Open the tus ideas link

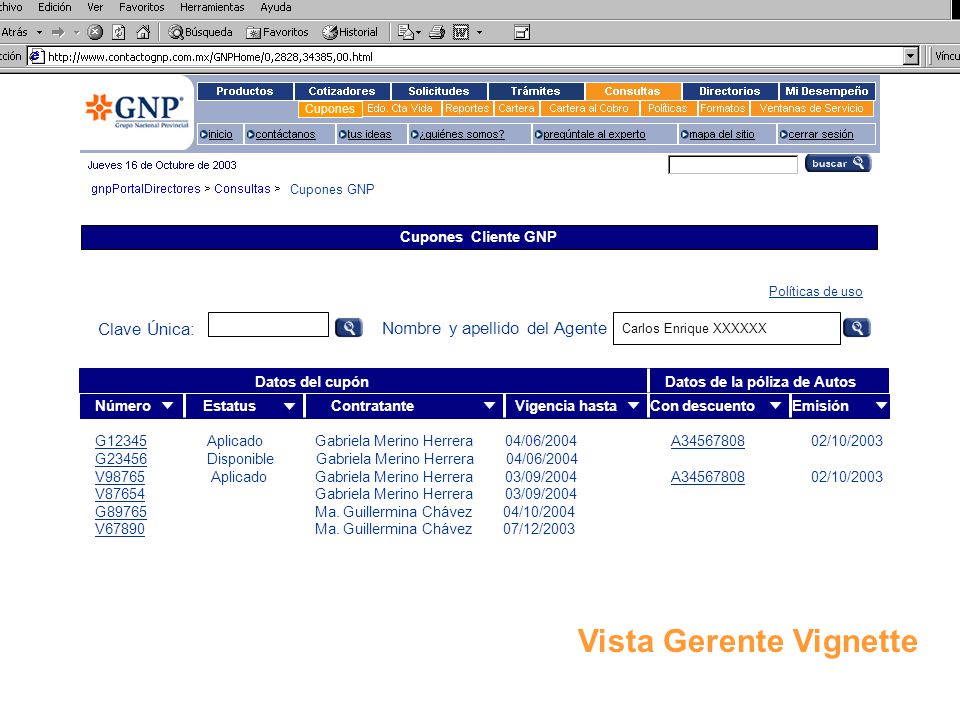369,134
